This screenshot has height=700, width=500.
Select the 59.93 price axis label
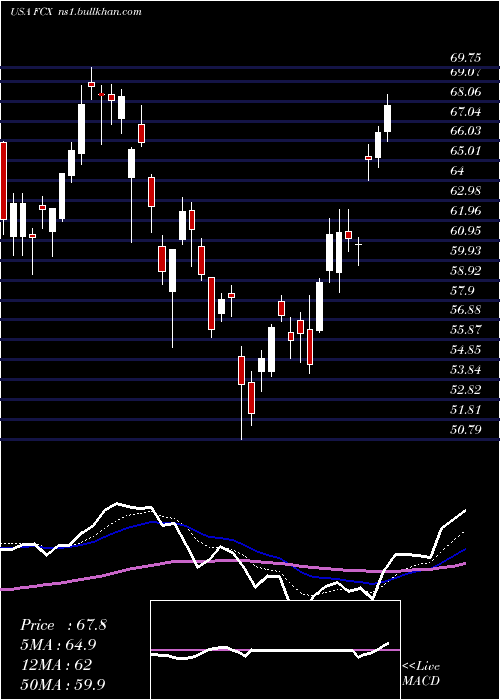[466, 250]
